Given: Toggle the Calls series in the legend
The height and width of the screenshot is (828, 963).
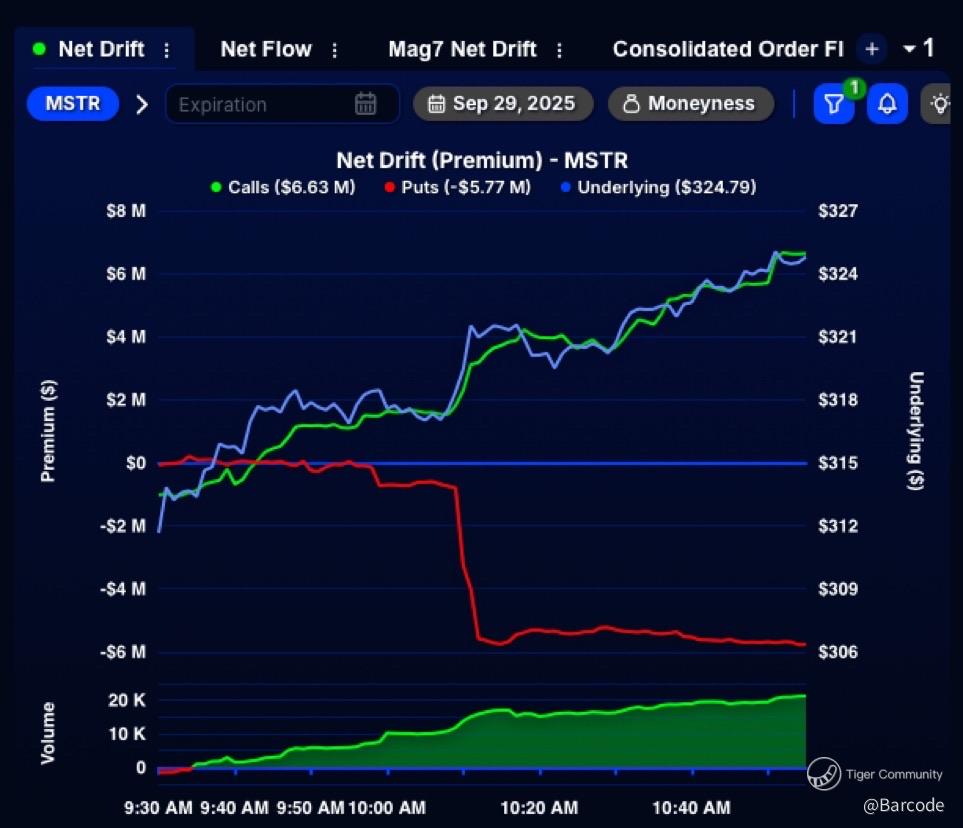Looking at the screenshot, I should 283,187.
